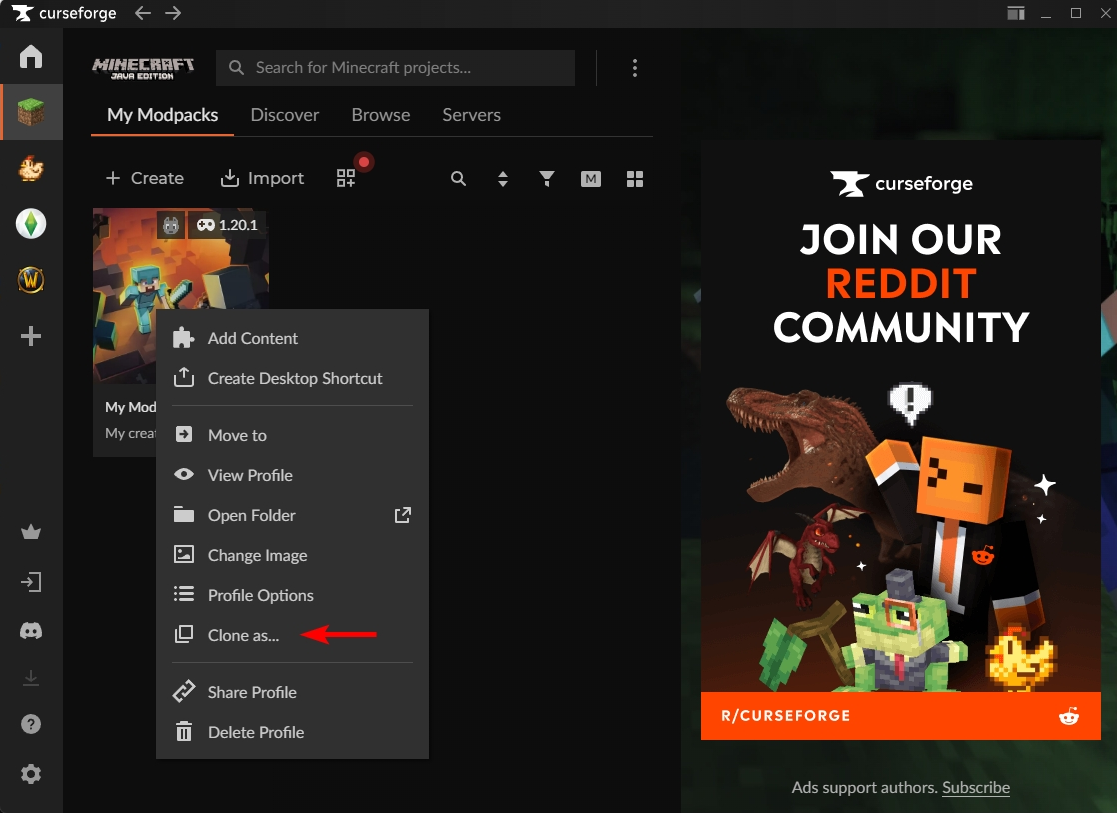Focus the Search for Minecraft projects field
The width and height of the screenshot is (1117, 813).
(395, 68)
